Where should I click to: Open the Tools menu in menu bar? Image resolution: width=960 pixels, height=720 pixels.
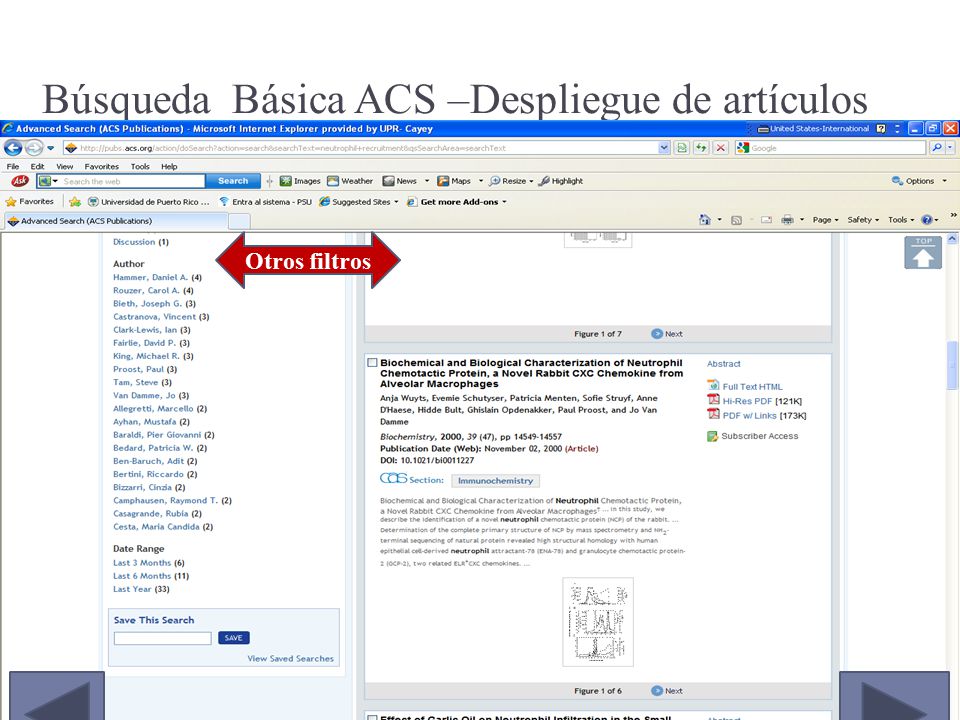click(140, 167)
